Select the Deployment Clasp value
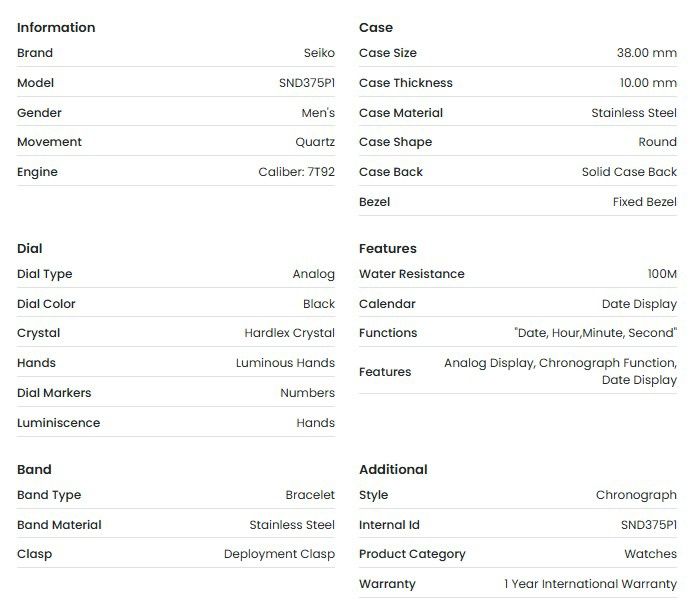The width and height of the screenshot is (693, 612). point(279,554)
